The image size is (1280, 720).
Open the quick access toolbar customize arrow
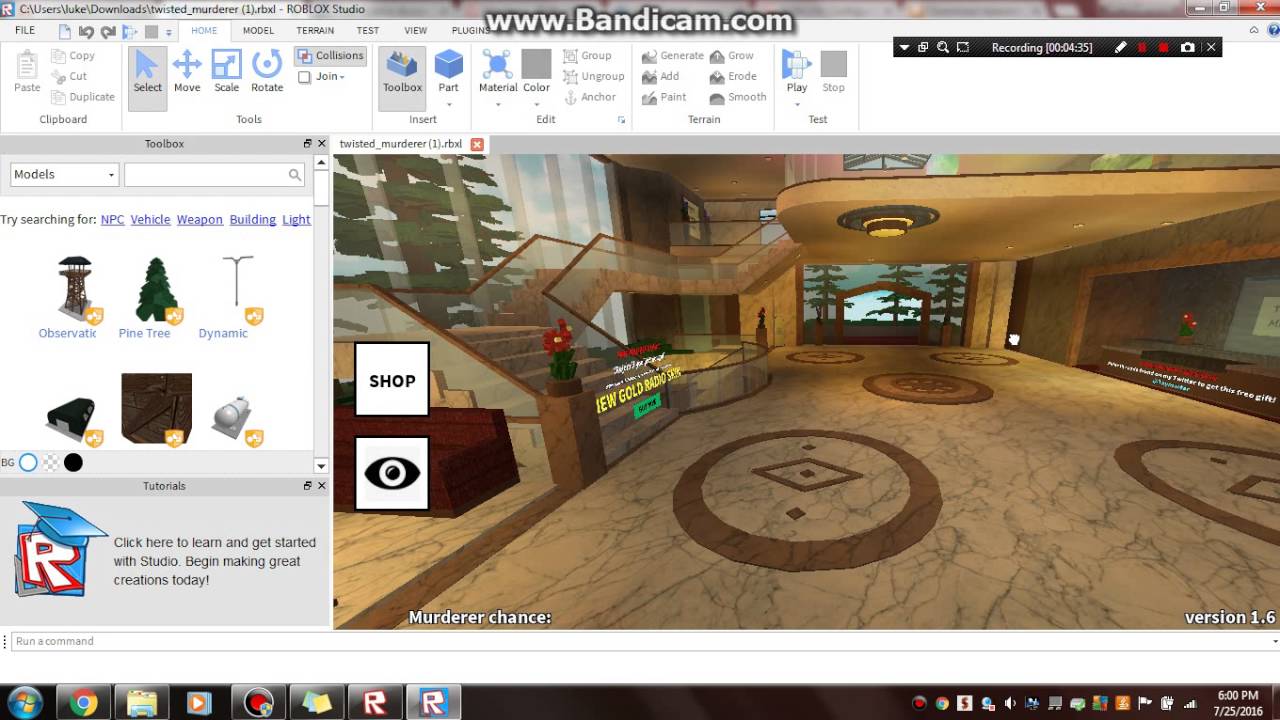[169, 32]
